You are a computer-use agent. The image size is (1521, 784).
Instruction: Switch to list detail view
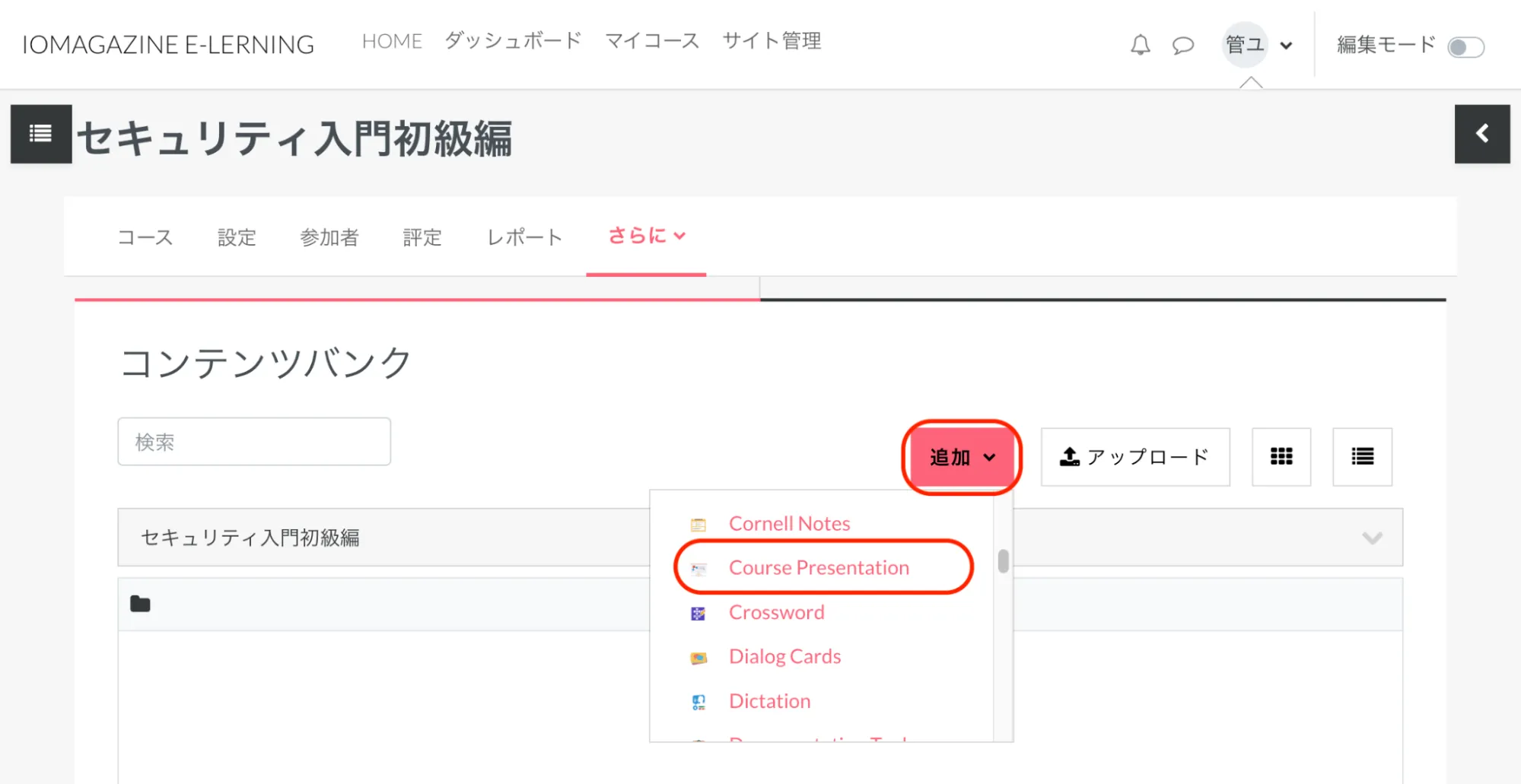1361,456
